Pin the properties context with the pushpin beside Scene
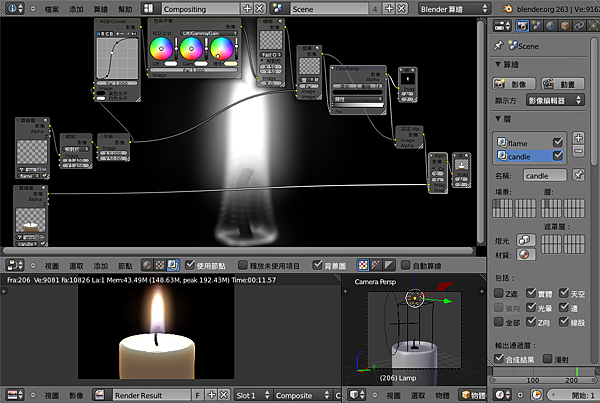 click(x=498, y=46)
